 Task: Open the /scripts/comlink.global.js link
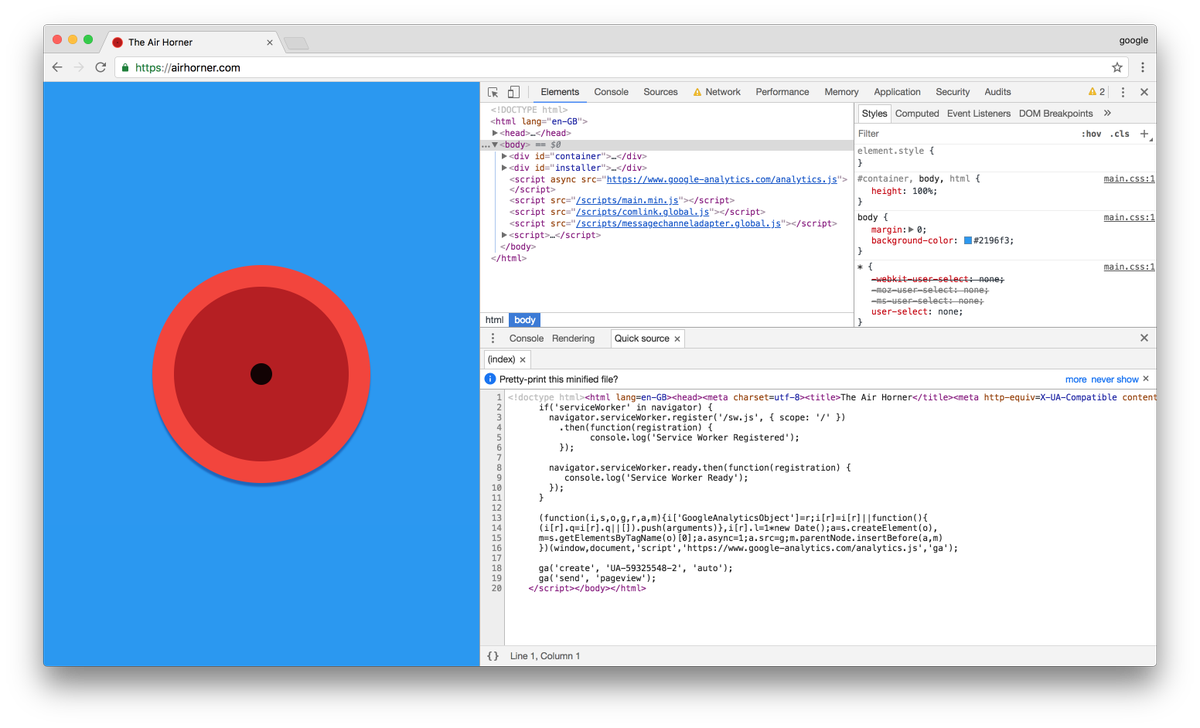point(642,212)
